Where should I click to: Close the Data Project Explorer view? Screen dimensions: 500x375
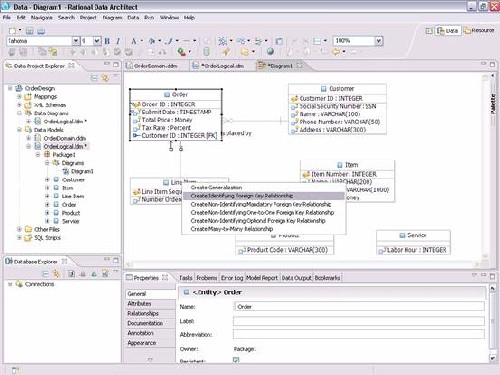pos(71,66)
